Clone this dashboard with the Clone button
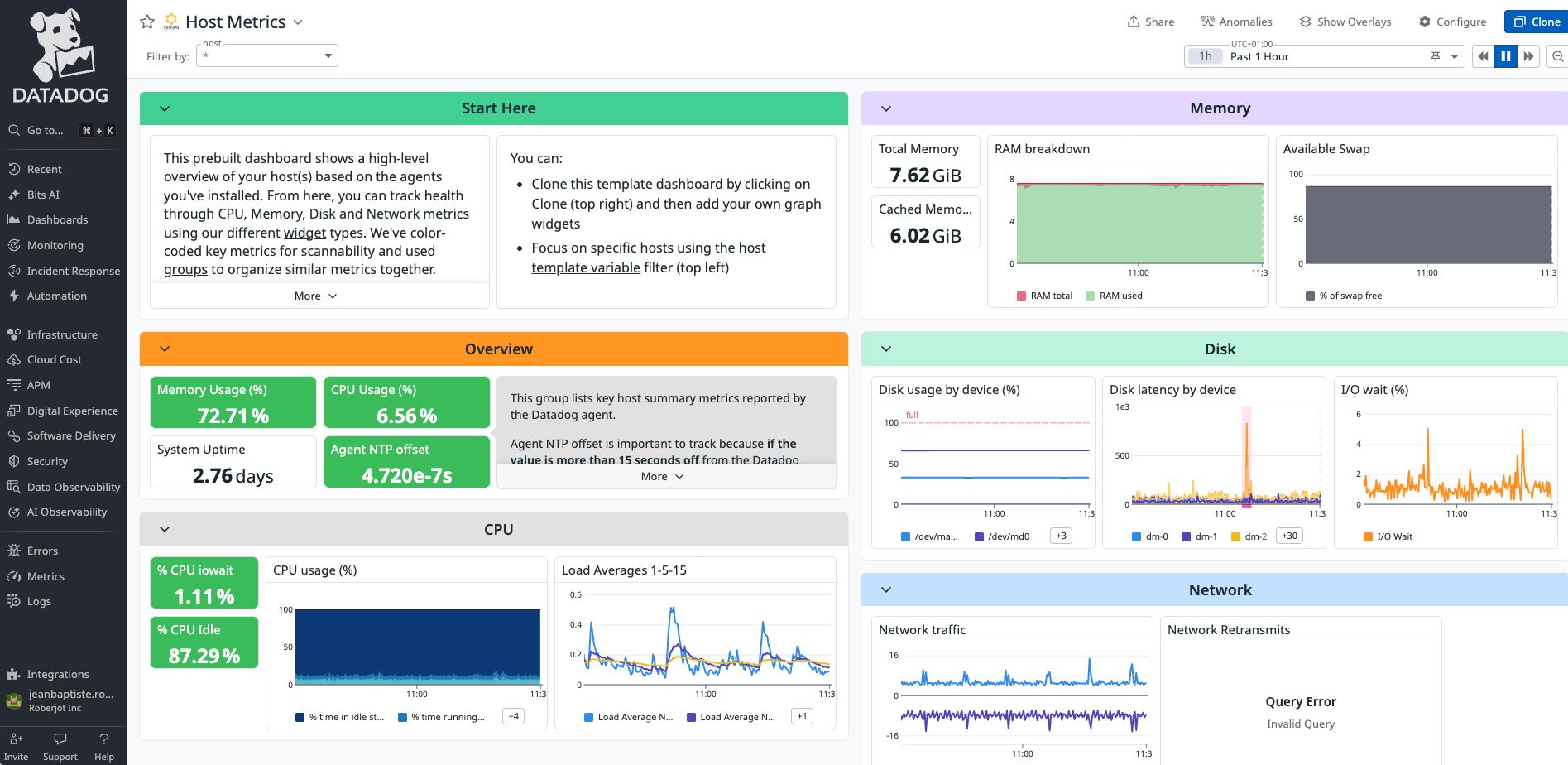Image resolution: width=1568 pixels, height=765 pixels. pos(1537,22)
